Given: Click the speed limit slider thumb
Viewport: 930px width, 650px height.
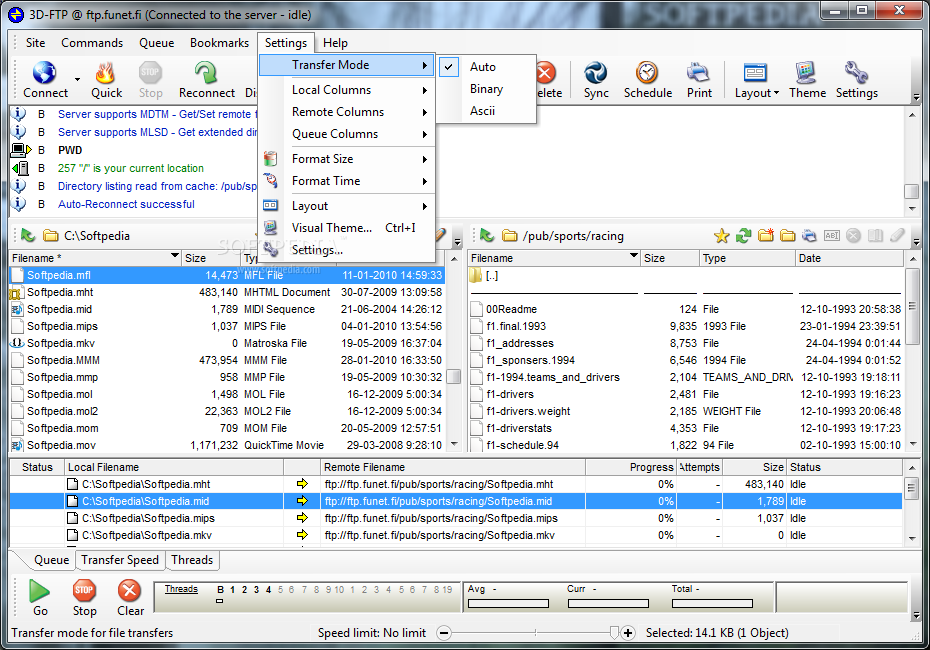Looking at the screenshot, I should (614, 633).
